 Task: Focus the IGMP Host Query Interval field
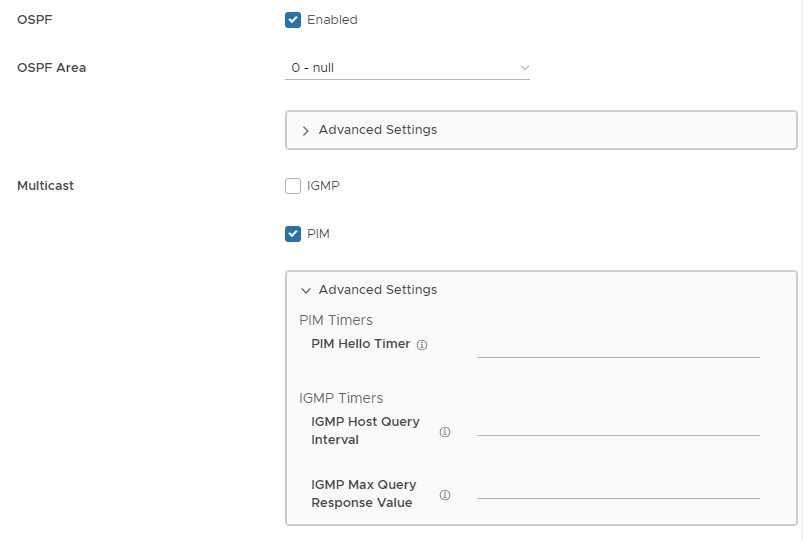[x=618, y=424]
